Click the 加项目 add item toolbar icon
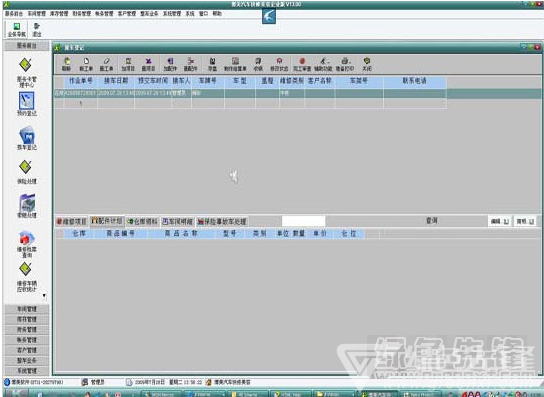The image size is (544, 397). click(128, 64)
